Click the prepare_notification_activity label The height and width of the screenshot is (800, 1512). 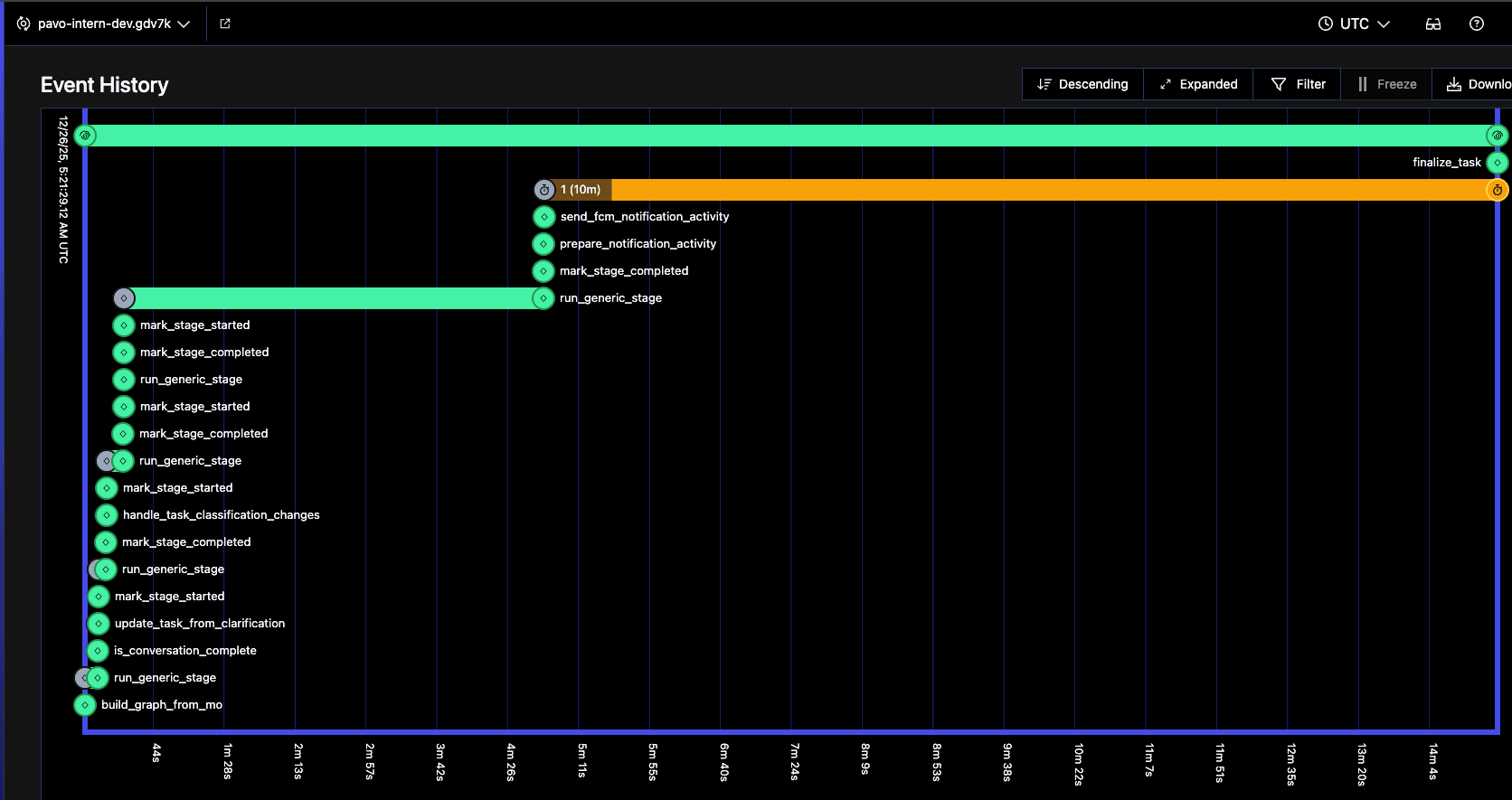coord(638,244)
